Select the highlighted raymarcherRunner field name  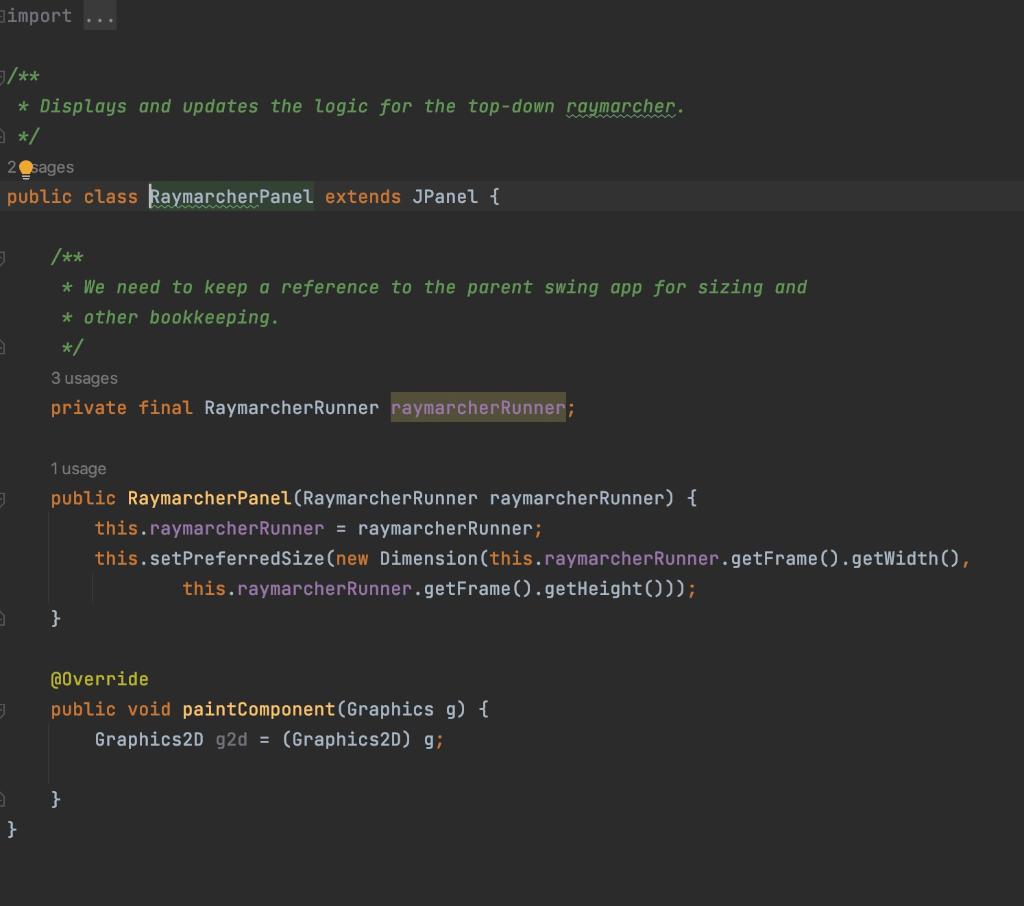coord(478,408)
